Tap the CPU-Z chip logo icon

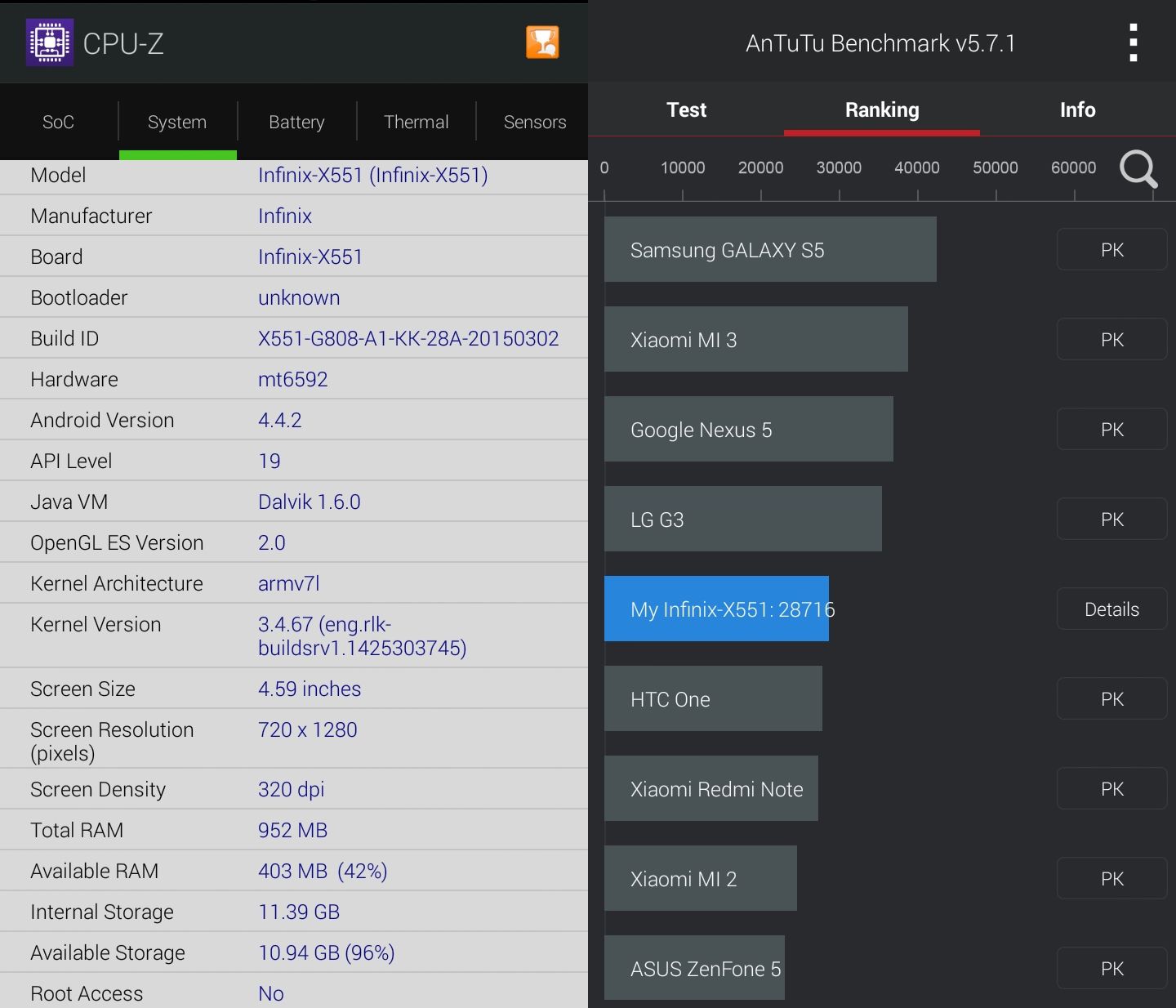pyautogui.click(x=50, y=42)
